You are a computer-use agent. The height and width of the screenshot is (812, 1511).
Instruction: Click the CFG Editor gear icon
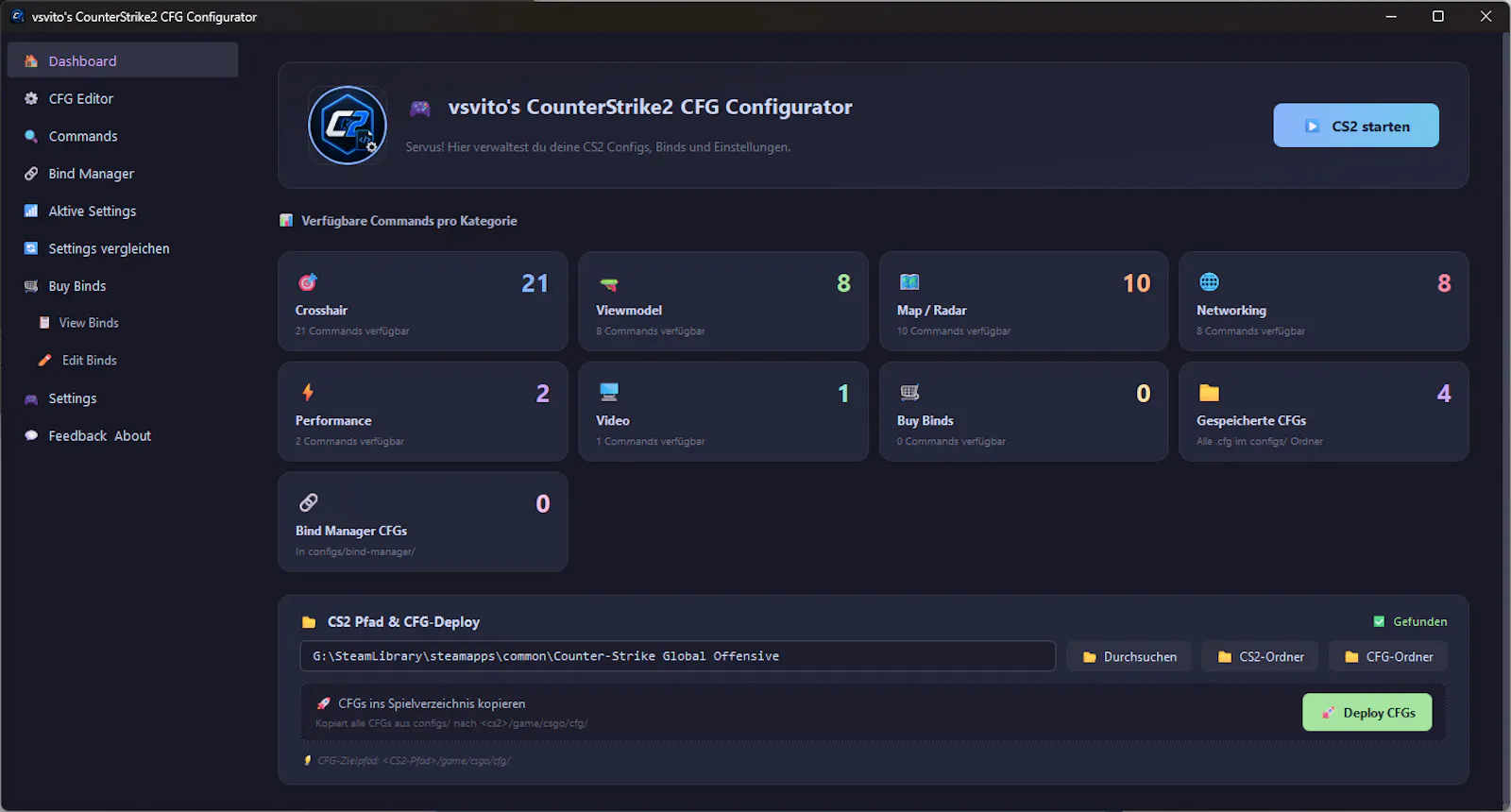point(31,98)
